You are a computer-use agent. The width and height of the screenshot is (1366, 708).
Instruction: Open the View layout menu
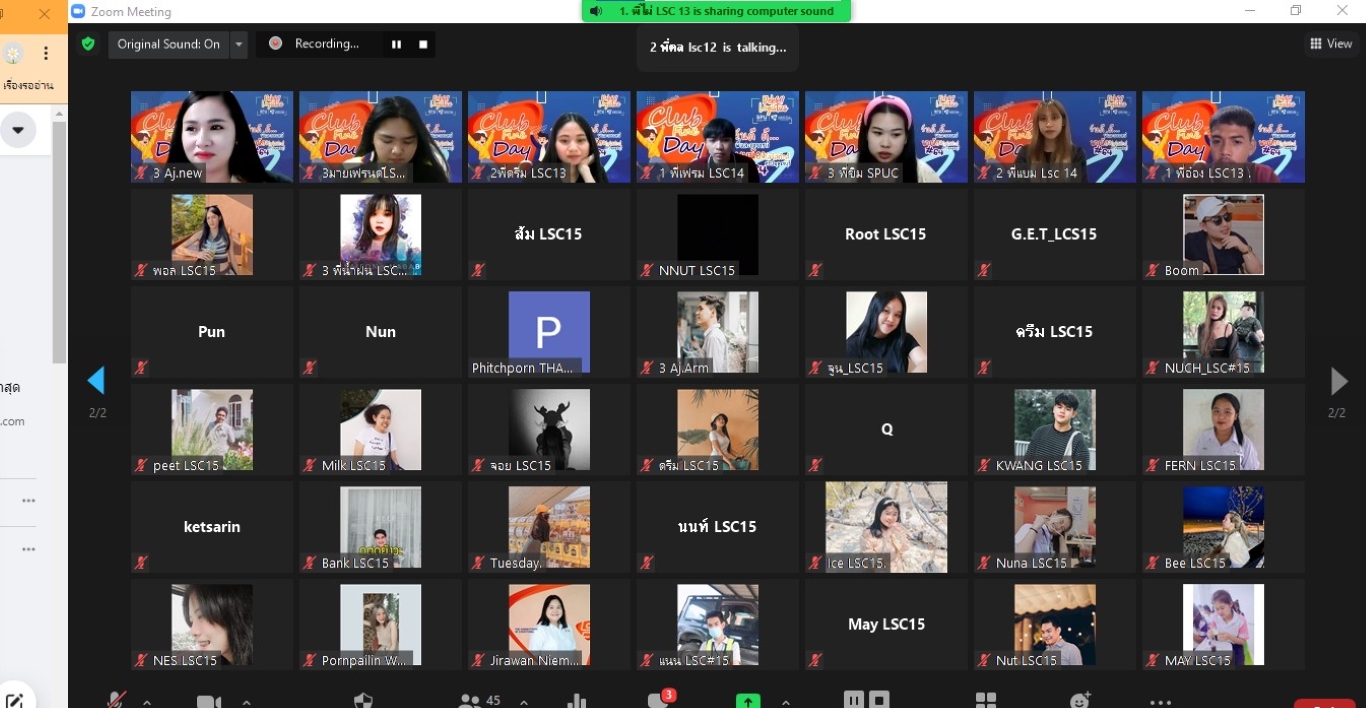point(1331,44)
